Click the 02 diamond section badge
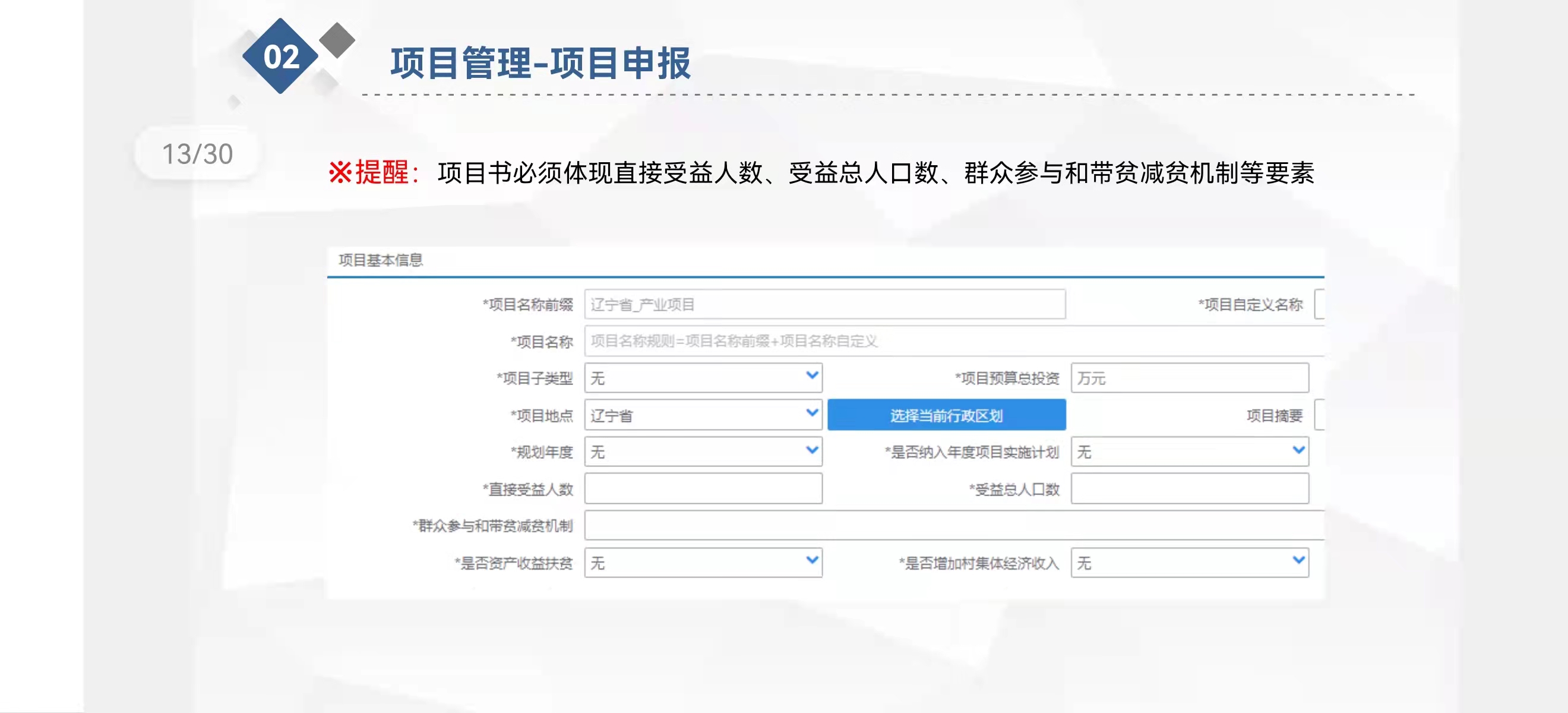Screen dimensions: 1568x713 [280, 56]
